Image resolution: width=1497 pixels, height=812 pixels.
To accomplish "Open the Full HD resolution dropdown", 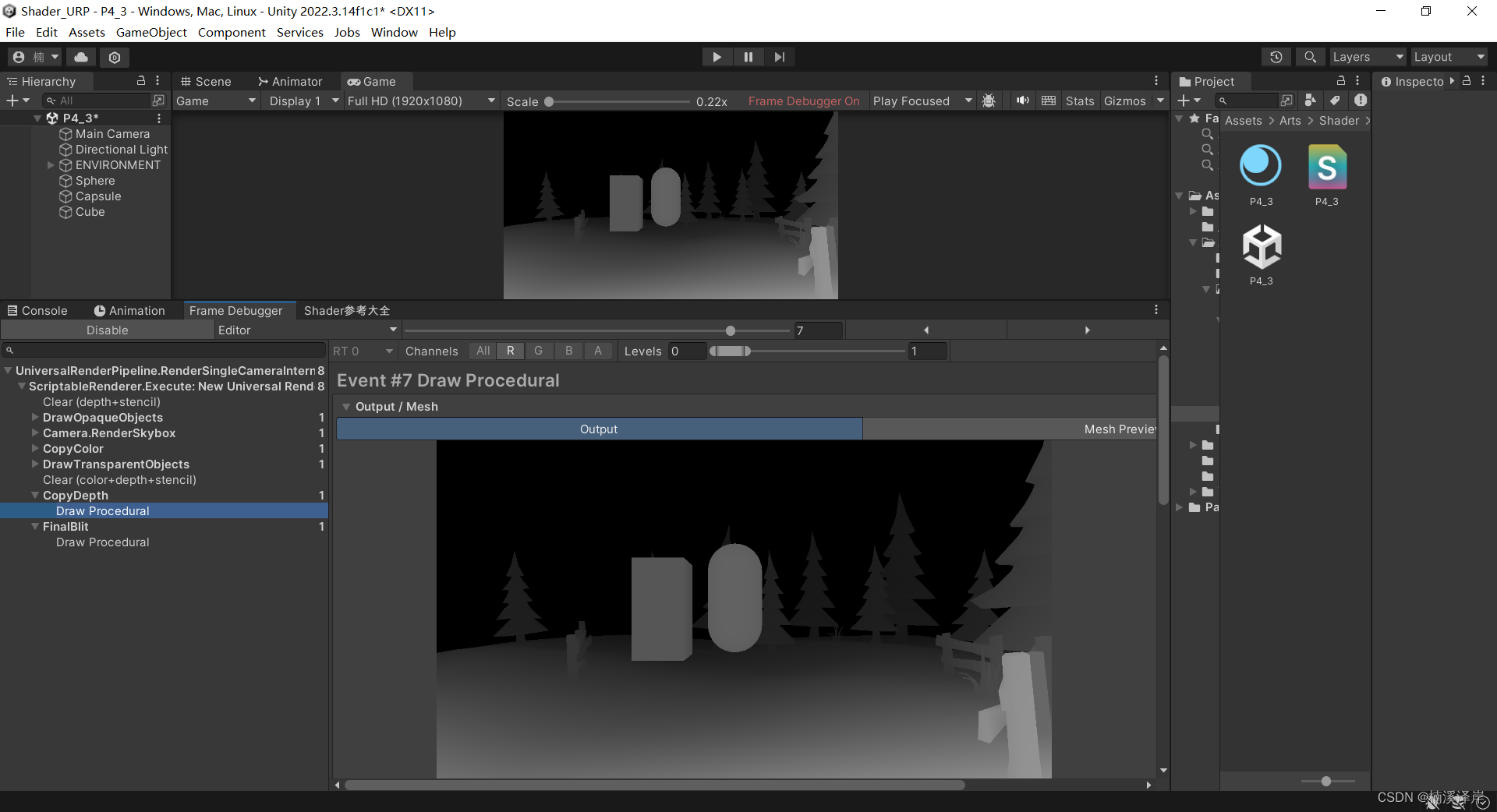I will [x=421, y=101].
